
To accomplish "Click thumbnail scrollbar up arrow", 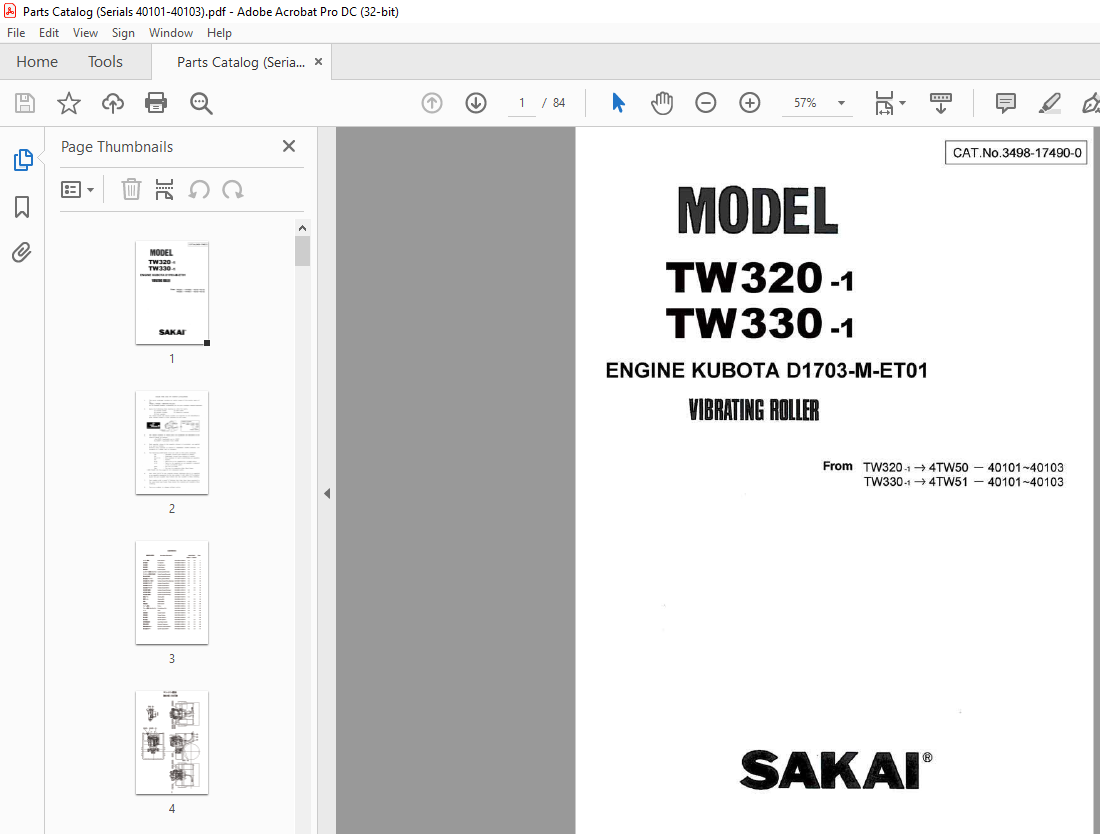I will coord(302,228).
